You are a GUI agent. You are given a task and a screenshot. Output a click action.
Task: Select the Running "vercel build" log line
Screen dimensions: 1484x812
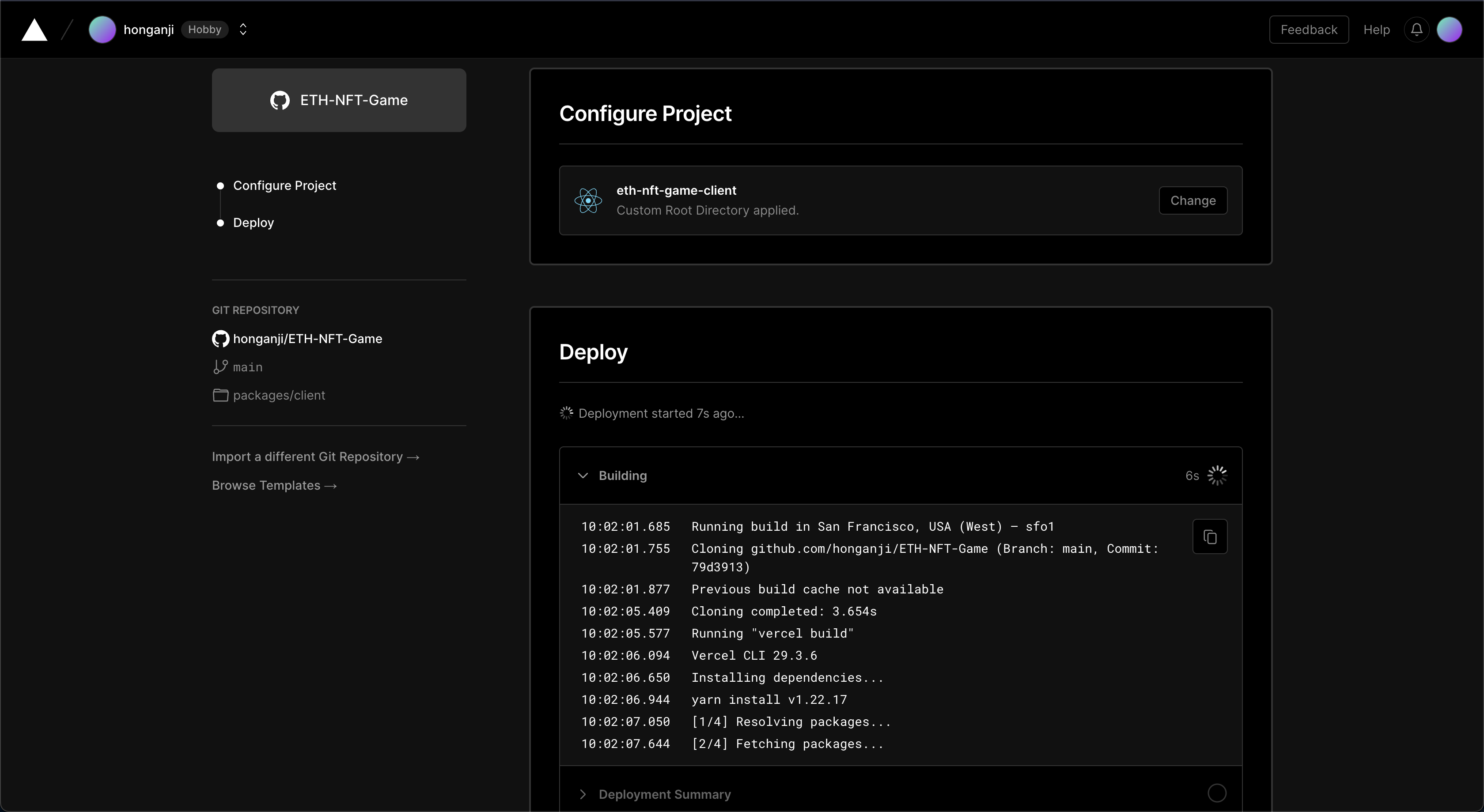click(772, 634)
